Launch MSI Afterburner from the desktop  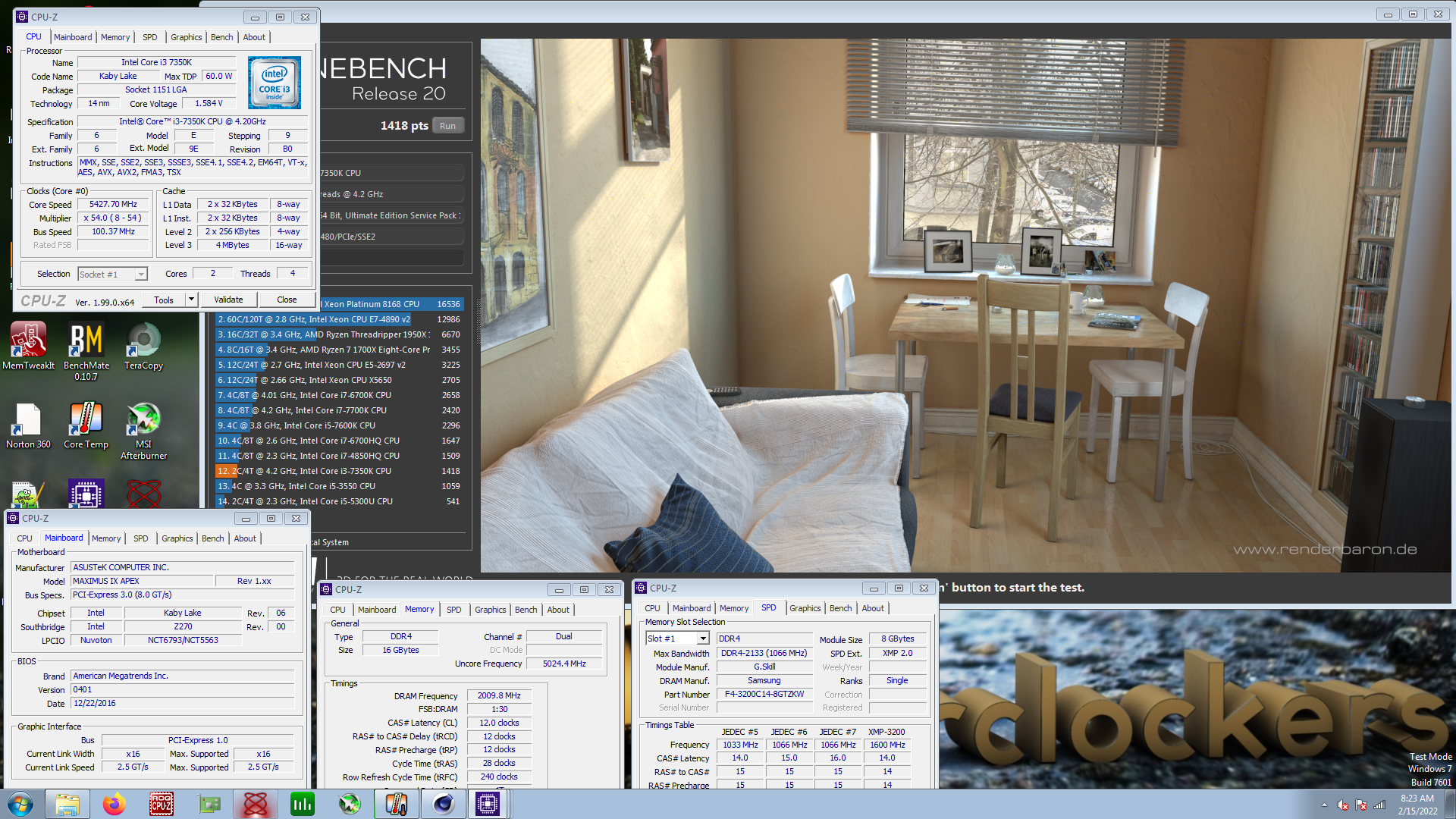click(x=143, y=431)
